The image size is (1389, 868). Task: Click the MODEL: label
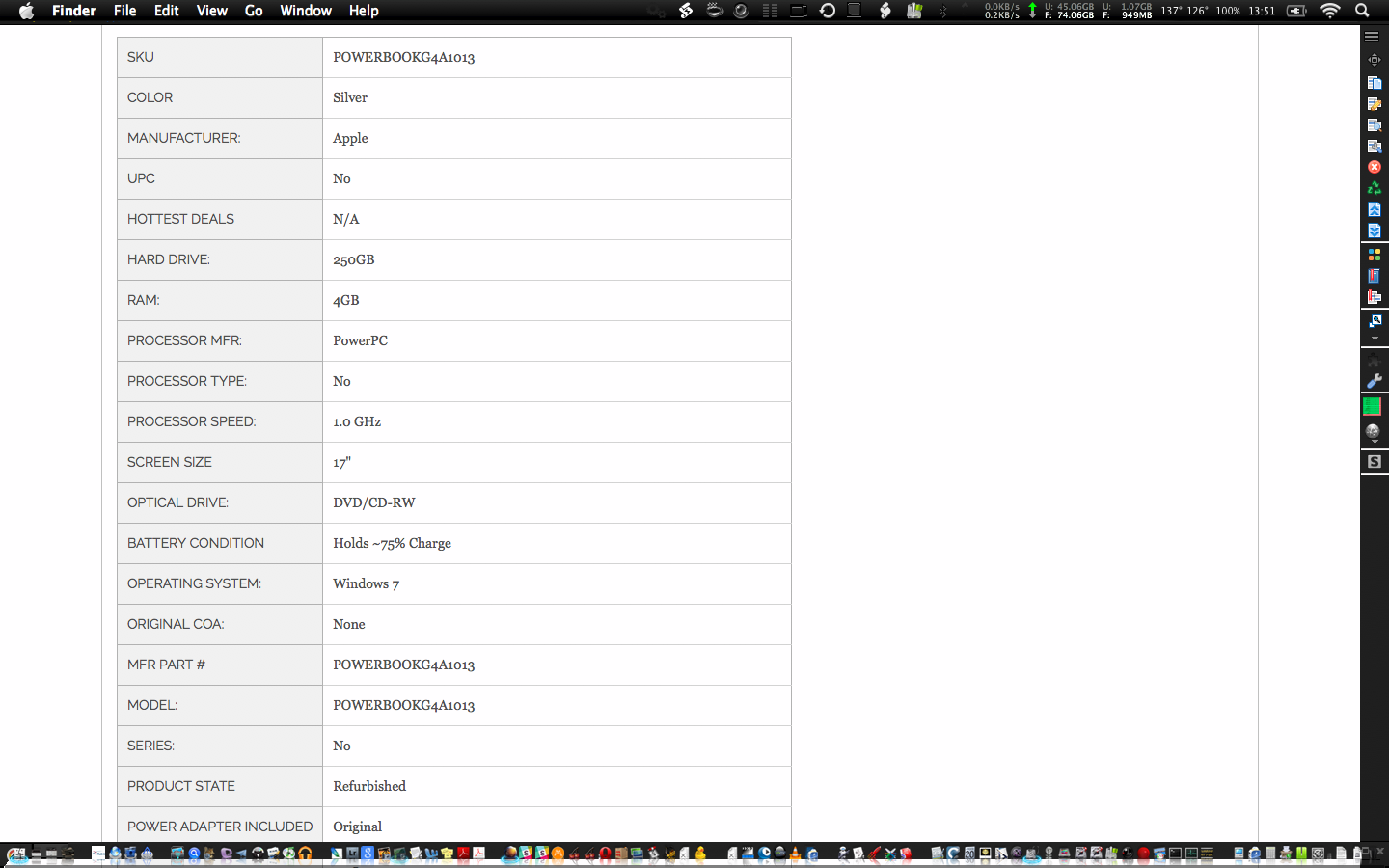[x=152, y=705]
